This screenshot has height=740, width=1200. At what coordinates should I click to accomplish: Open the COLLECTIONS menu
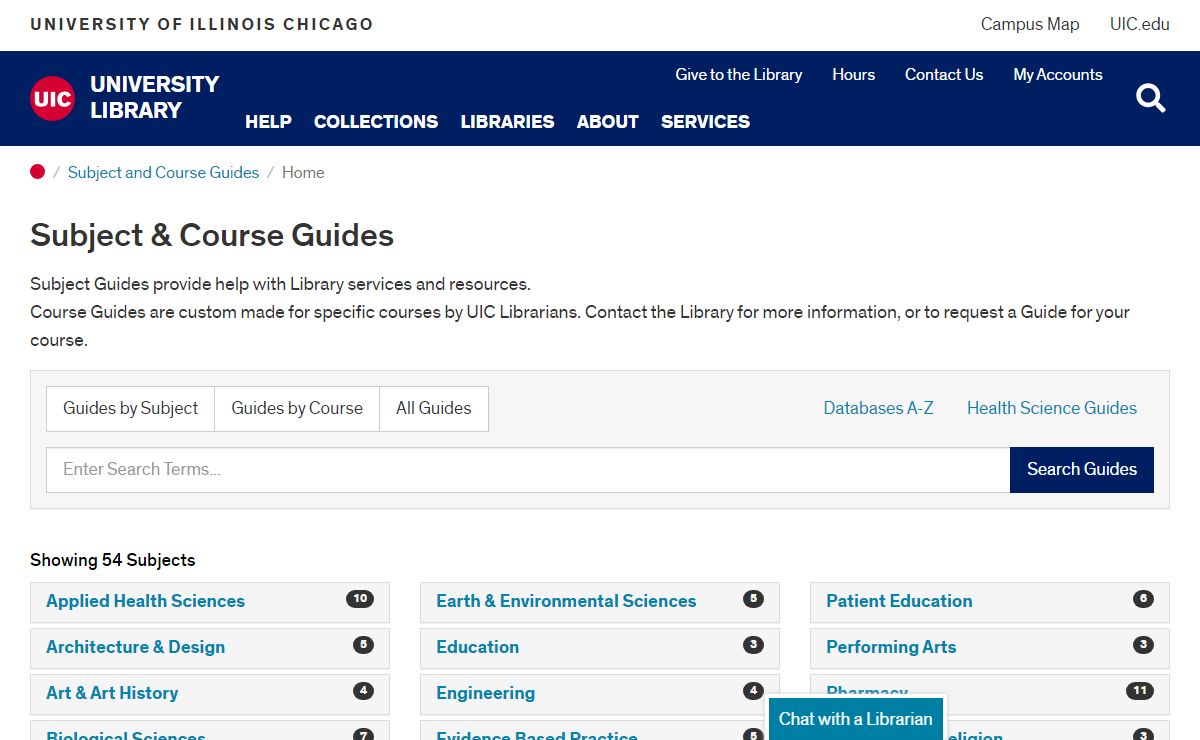376,122
